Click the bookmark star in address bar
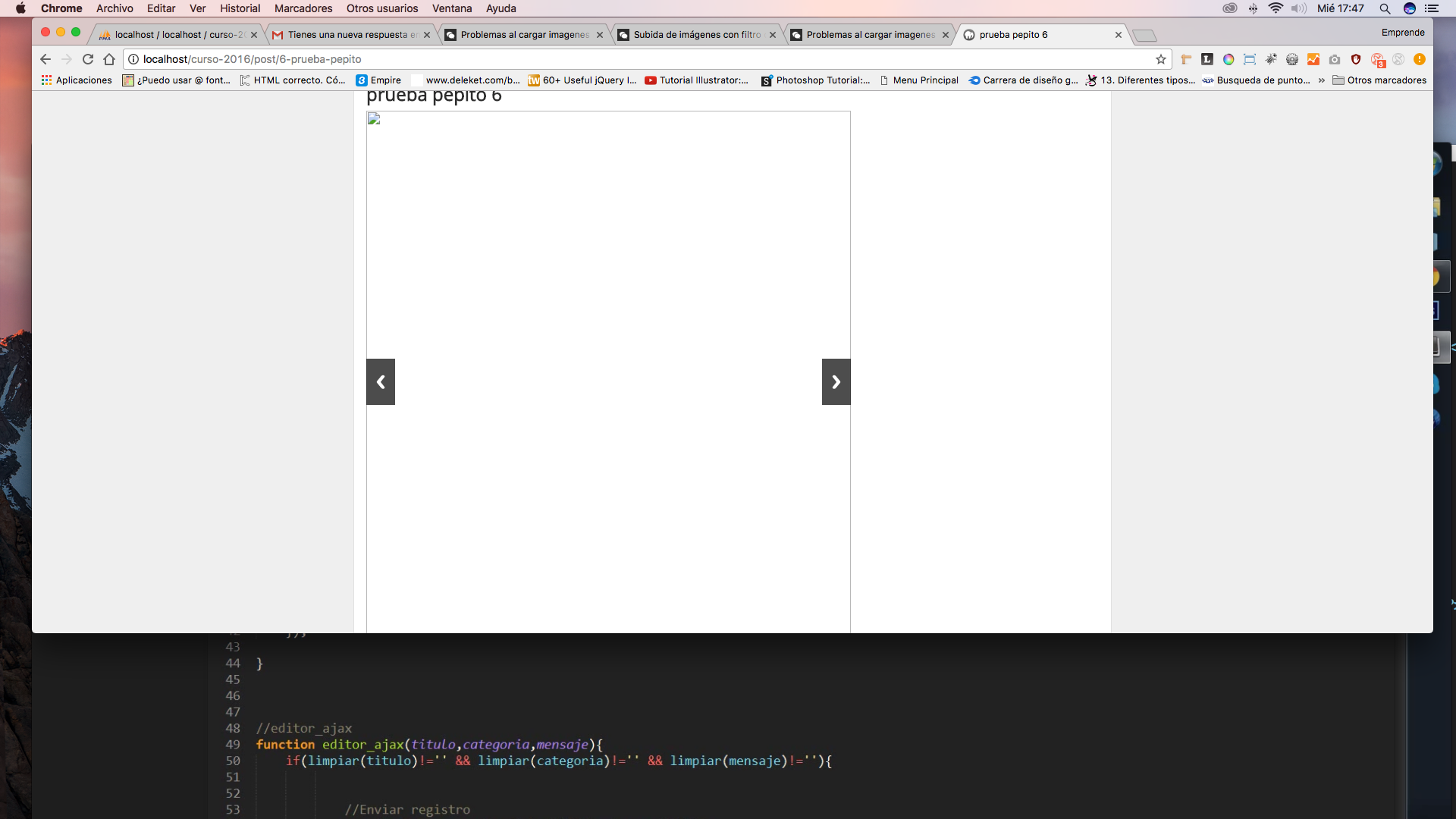1456x819 pixels. click(x=1160, y=59)
